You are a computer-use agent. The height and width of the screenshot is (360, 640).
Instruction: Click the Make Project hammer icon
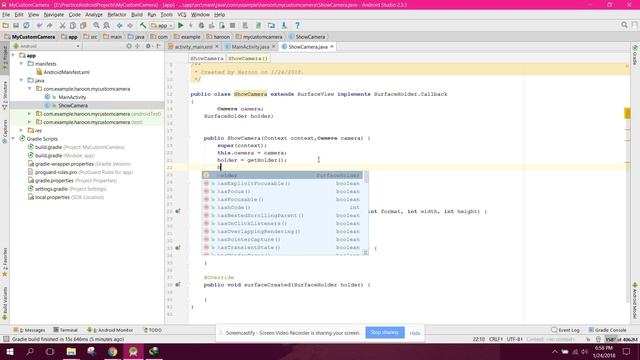click(143, 25)
